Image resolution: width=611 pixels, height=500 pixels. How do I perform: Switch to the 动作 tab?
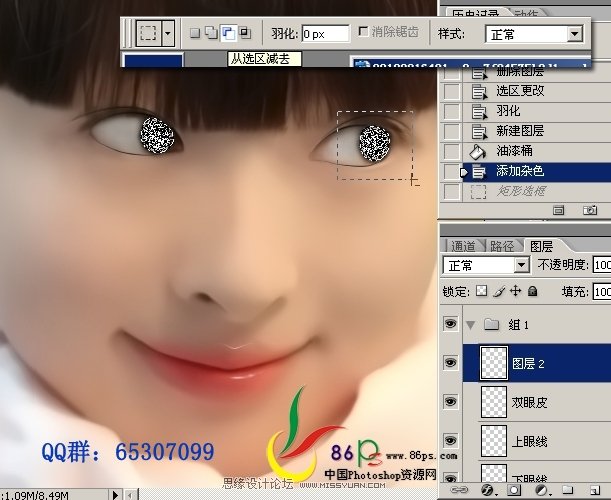(526, 13)
